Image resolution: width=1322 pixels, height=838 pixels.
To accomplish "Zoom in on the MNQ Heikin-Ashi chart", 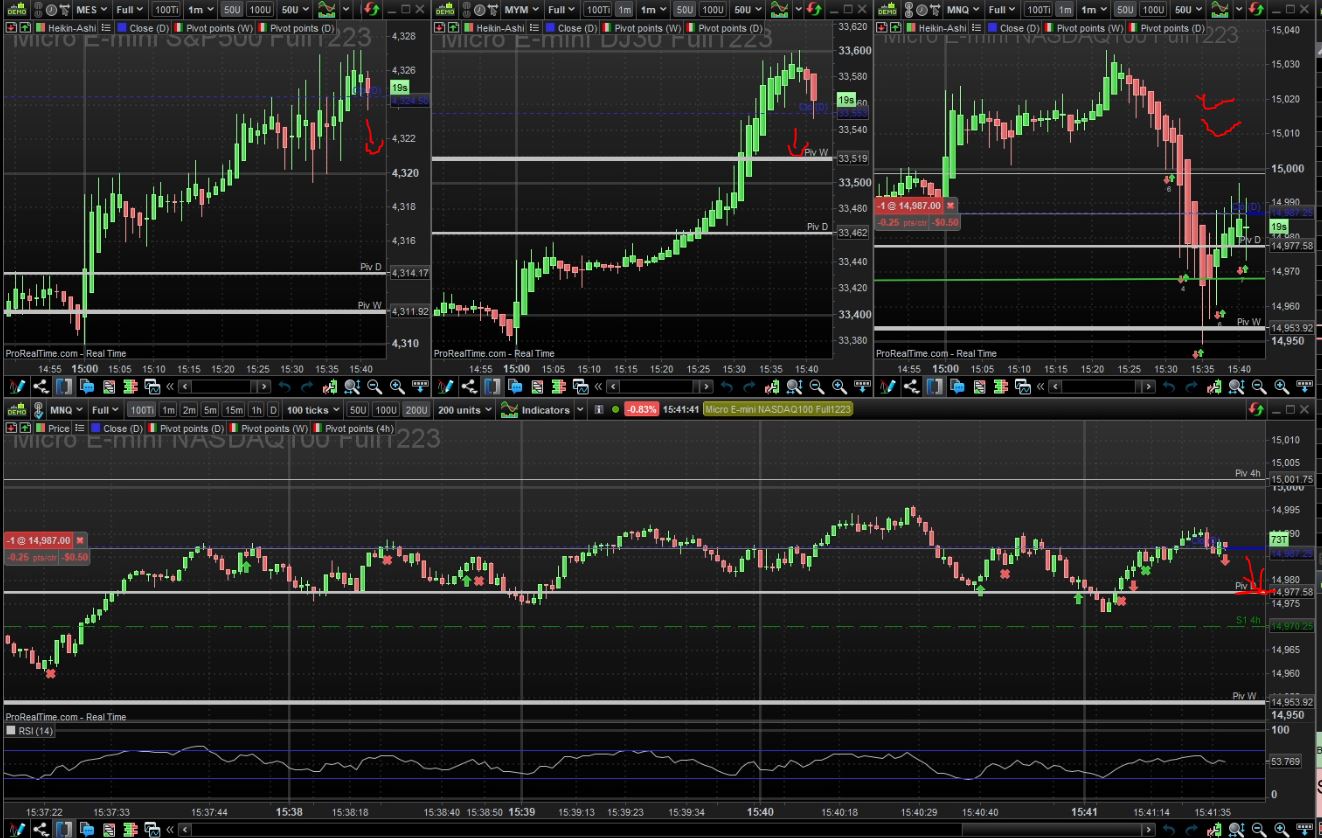I will 1281,386.
